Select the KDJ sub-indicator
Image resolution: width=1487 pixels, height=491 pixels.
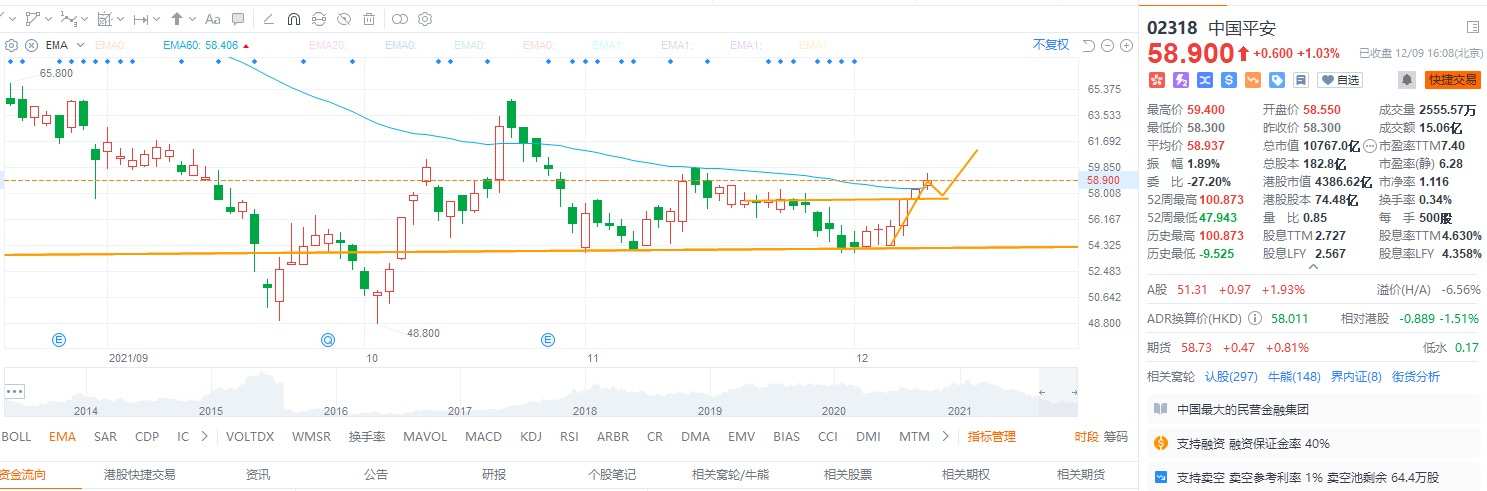[531, 436]
